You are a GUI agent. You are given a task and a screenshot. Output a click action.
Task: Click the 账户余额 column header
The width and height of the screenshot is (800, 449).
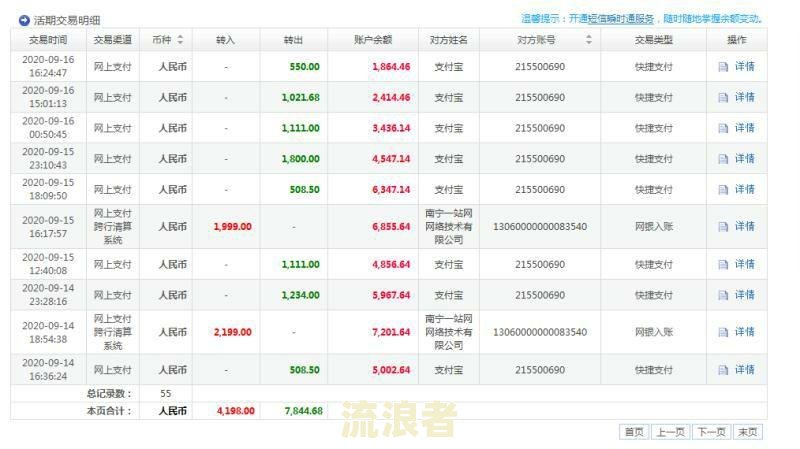[373, 40]
